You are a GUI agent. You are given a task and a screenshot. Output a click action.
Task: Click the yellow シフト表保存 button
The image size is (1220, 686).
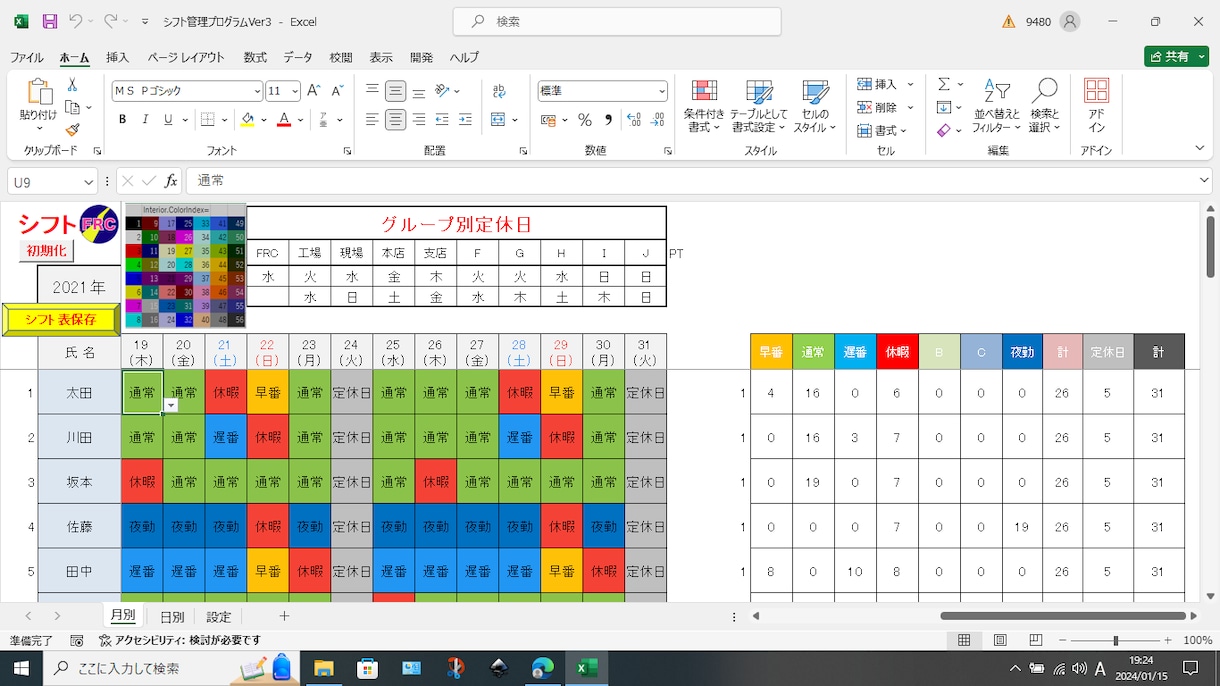tap(61, 320)
